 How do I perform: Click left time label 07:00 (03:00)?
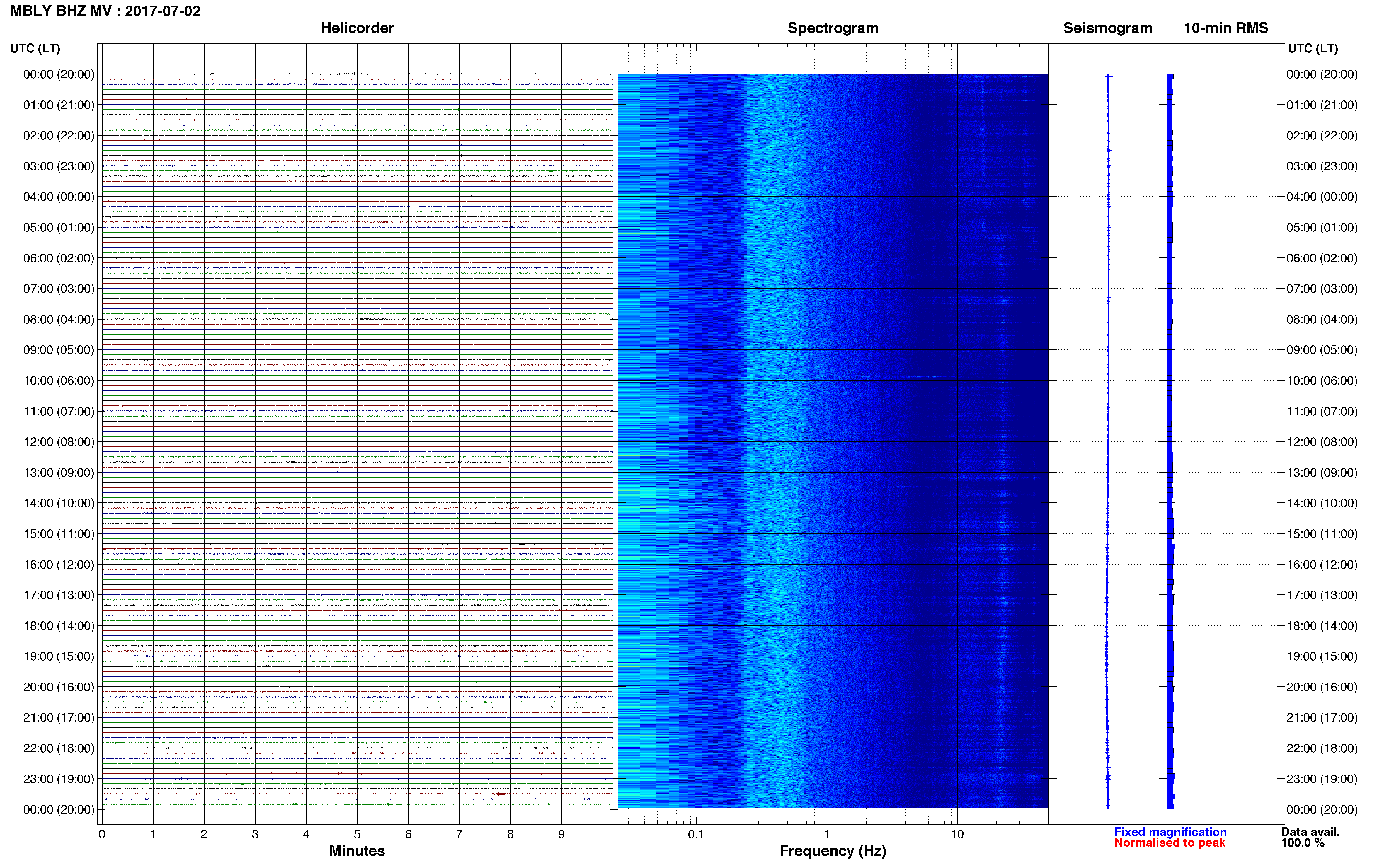tap(59, 289)
